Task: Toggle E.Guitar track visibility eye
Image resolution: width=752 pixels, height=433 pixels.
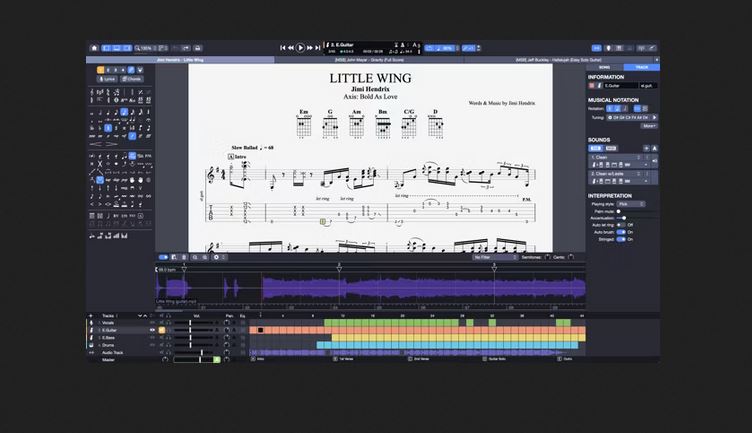Action: pos(152,330)
